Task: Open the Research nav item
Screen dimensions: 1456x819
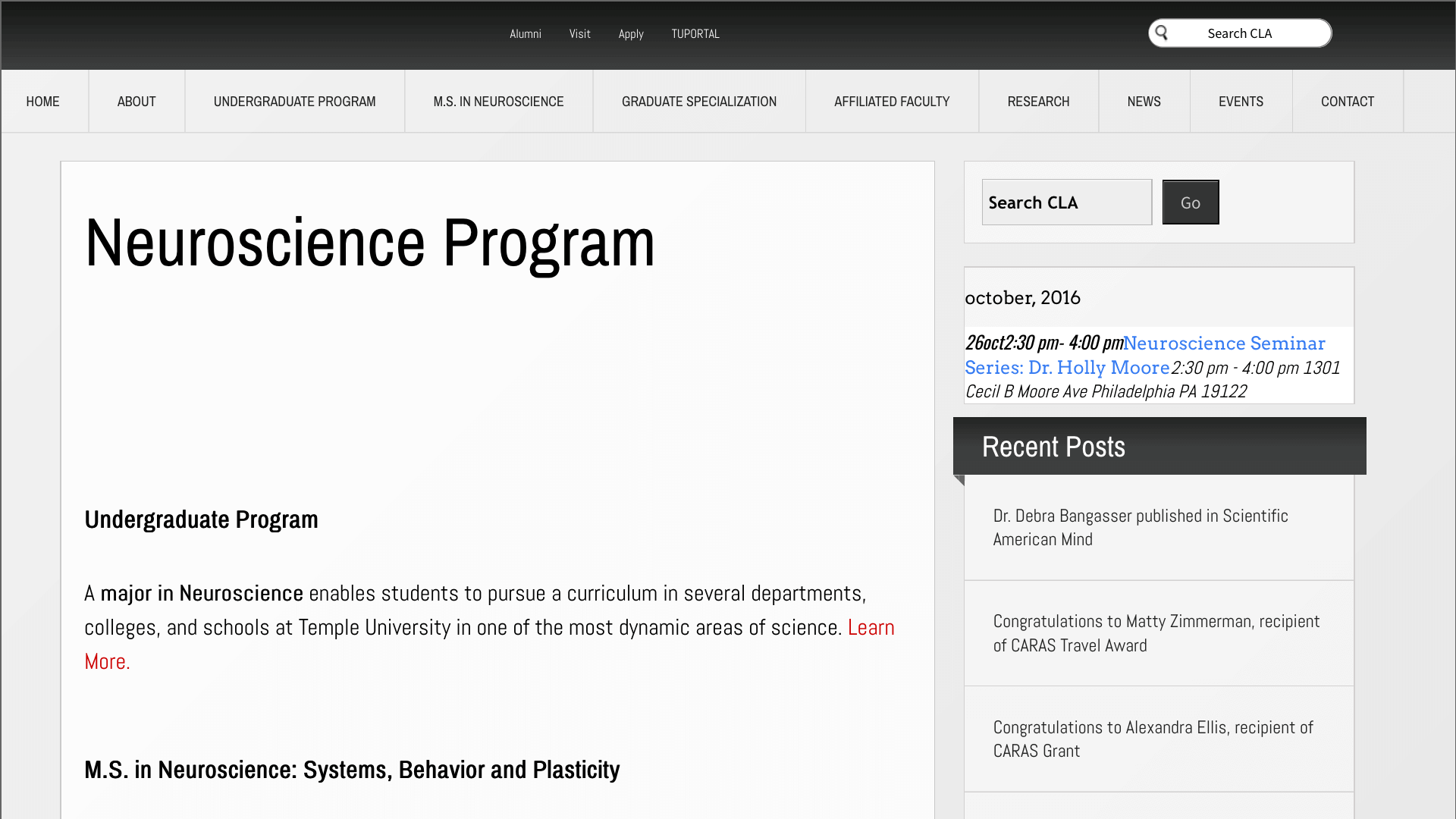Action: [1038, 102]
